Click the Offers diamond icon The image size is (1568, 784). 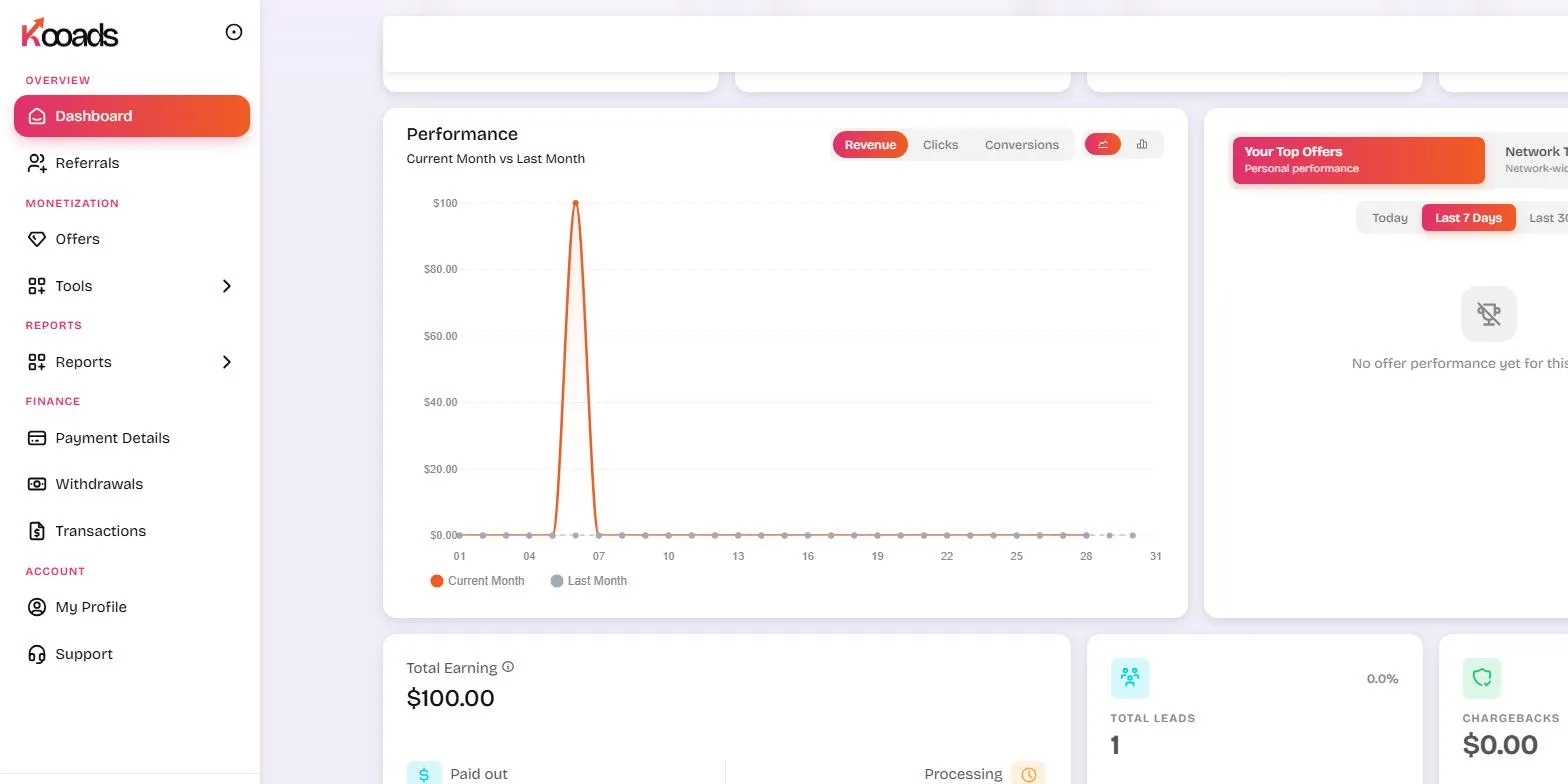[37, 239]
